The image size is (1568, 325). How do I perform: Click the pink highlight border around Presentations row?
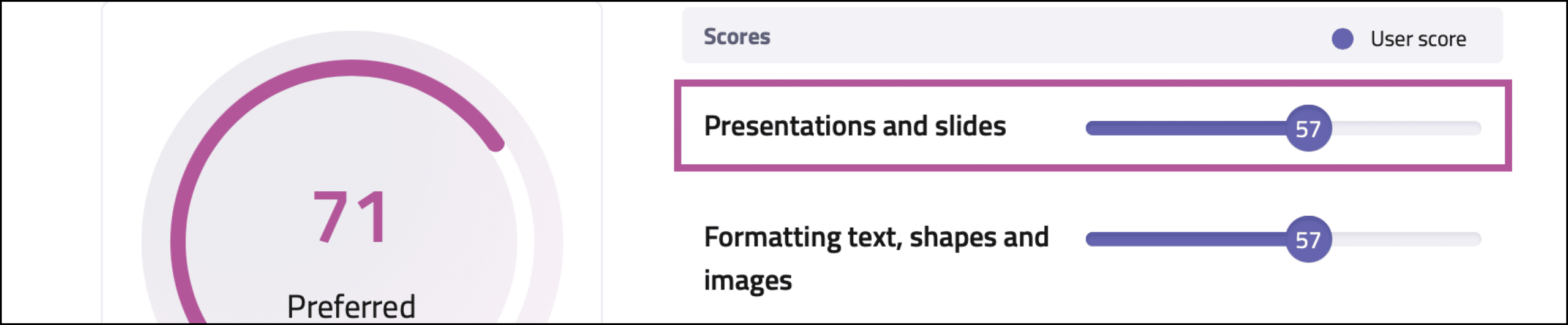point(1093,83)
